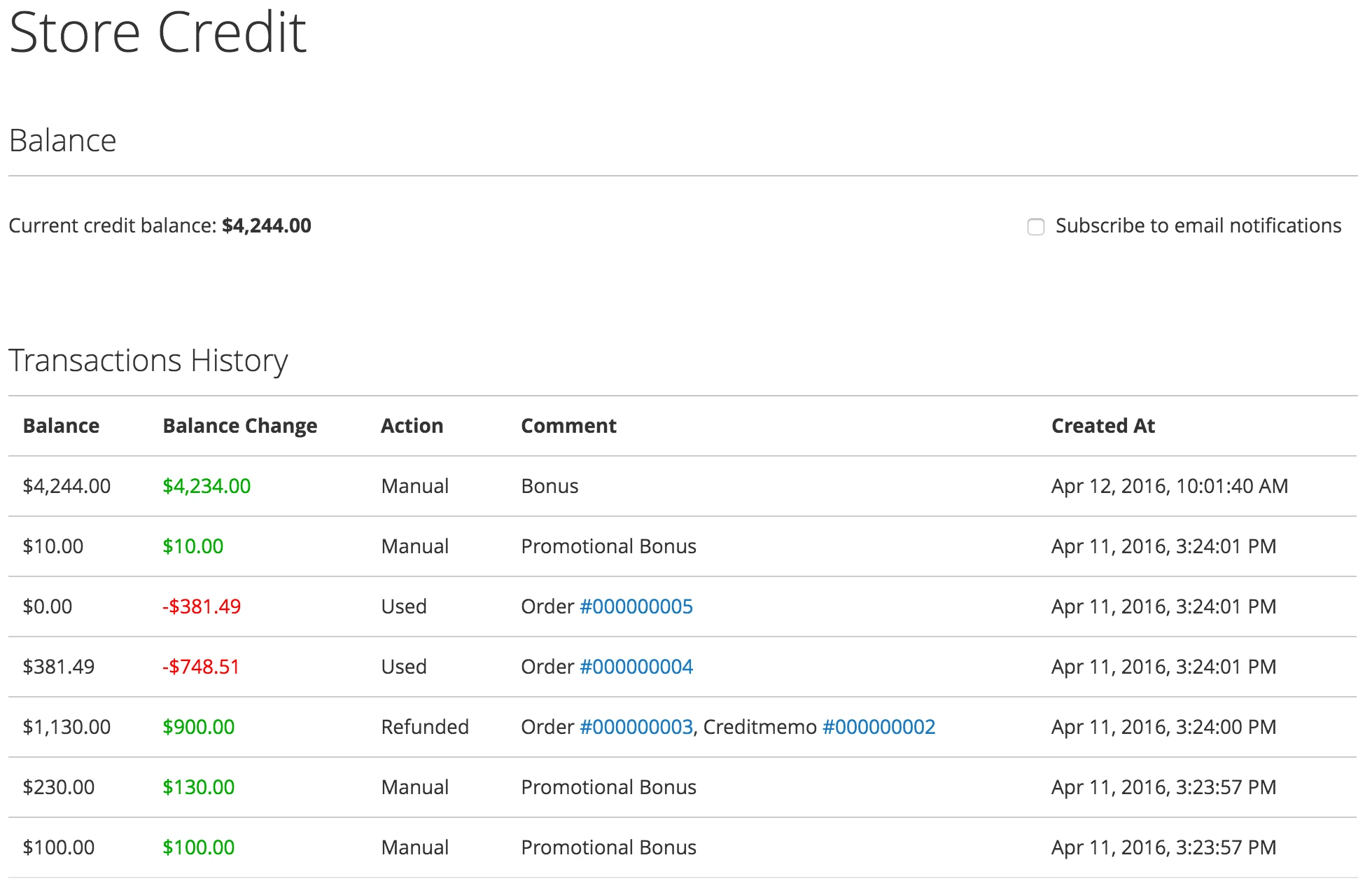The width and height of the screenshot is (1372, 895).
Task: Click the -$748.51 balance change value
Action: click(x=201, y=667)
